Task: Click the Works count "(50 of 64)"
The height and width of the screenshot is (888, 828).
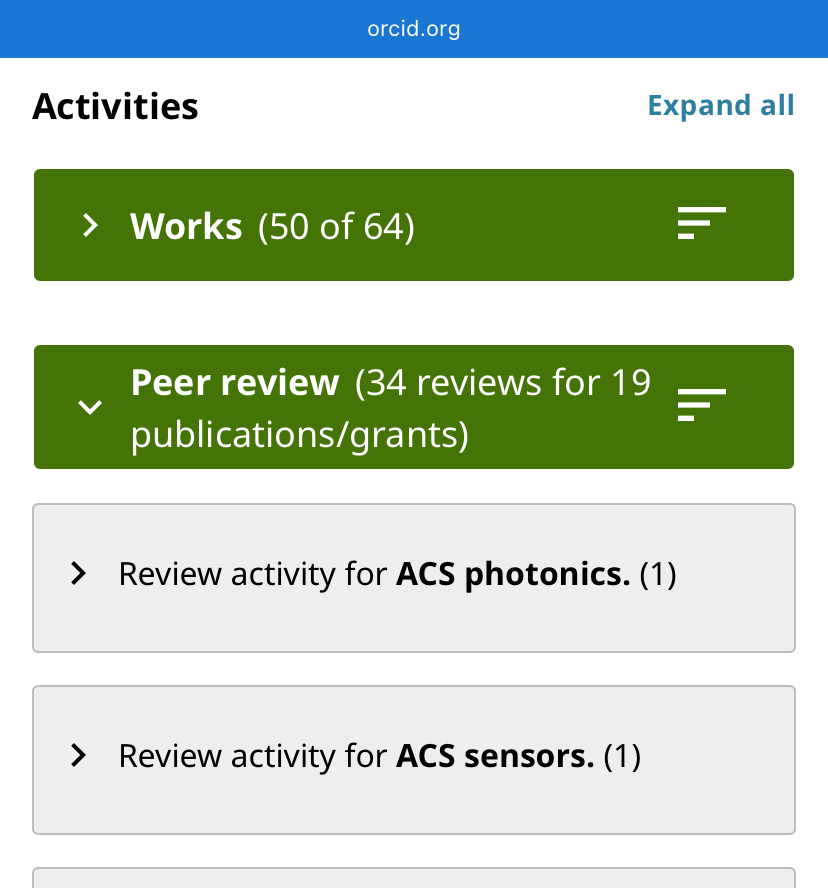Action: coord(336,227)
